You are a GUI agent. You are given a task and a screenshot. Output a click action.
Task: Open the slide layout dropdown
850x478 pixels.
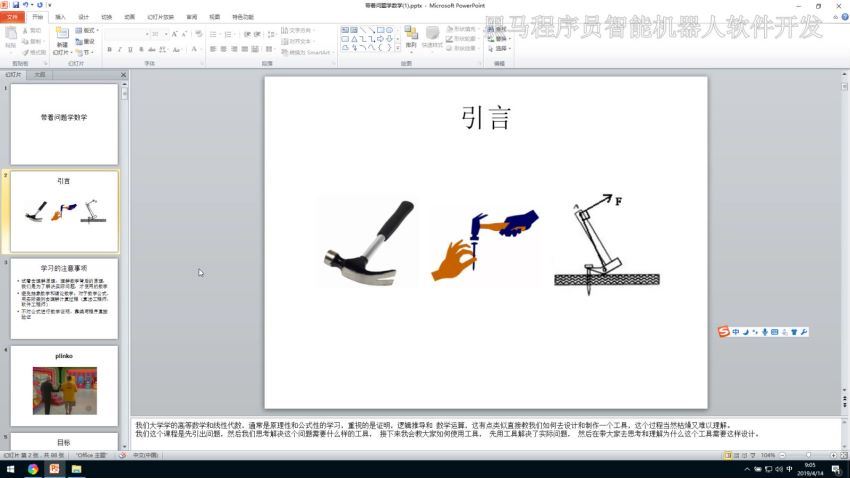coord(87,30)
